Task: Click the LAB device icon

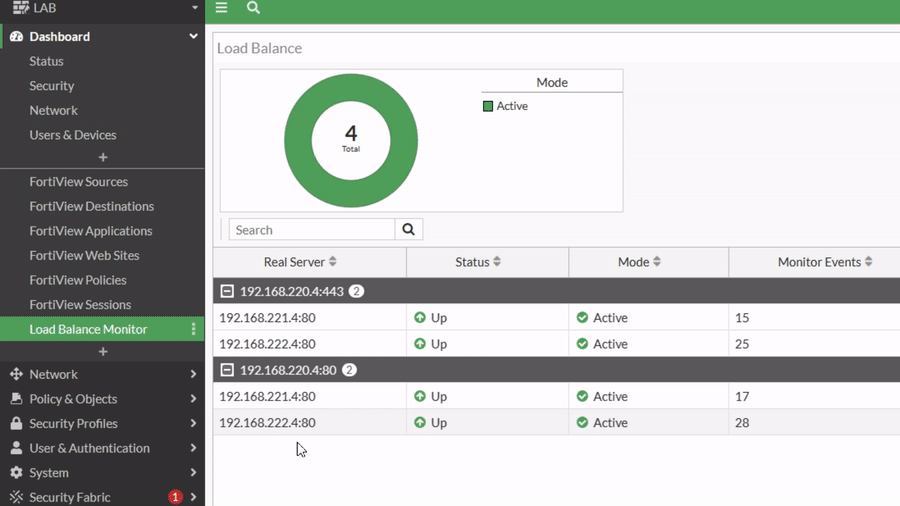Action: pos(21,7)
